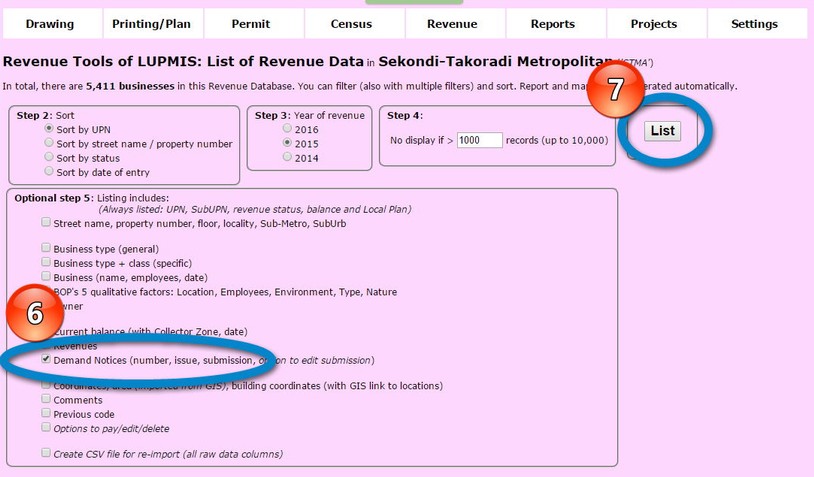Click the 'Optional step 5' label
The image size is (814, 477).
54,198
